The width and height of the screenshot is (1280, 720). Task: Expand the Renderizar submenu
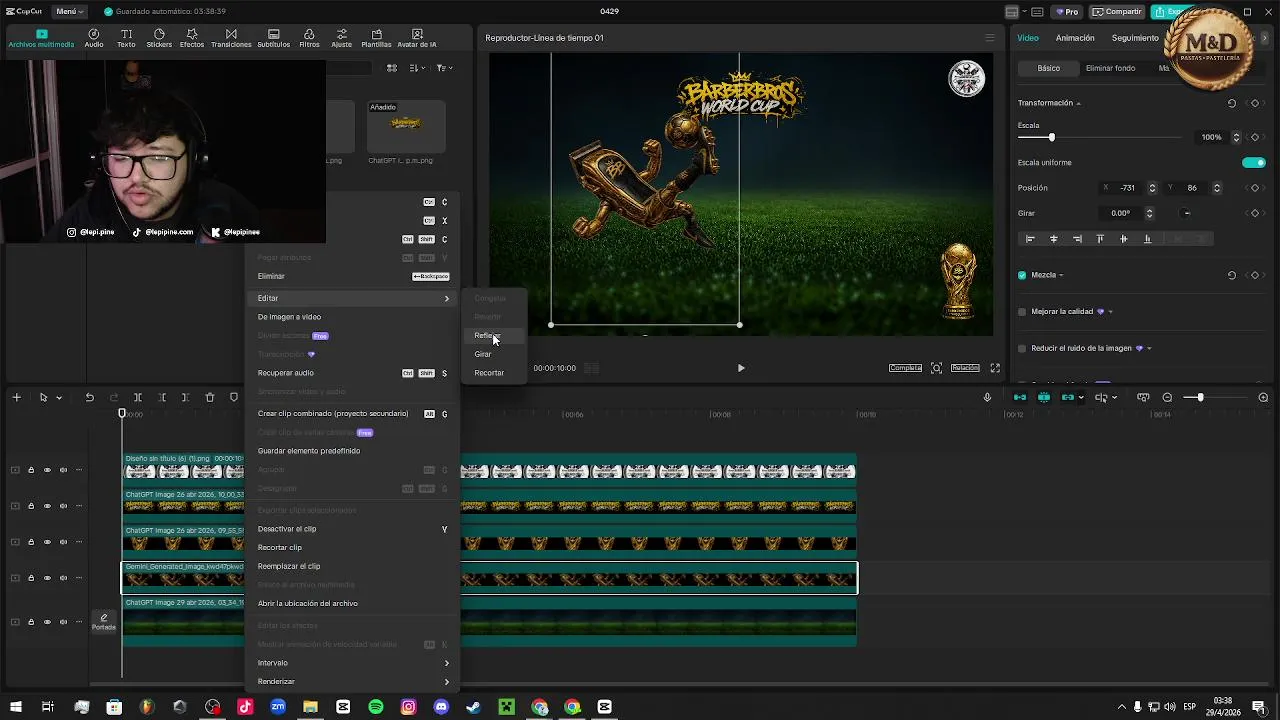(447, 682)
